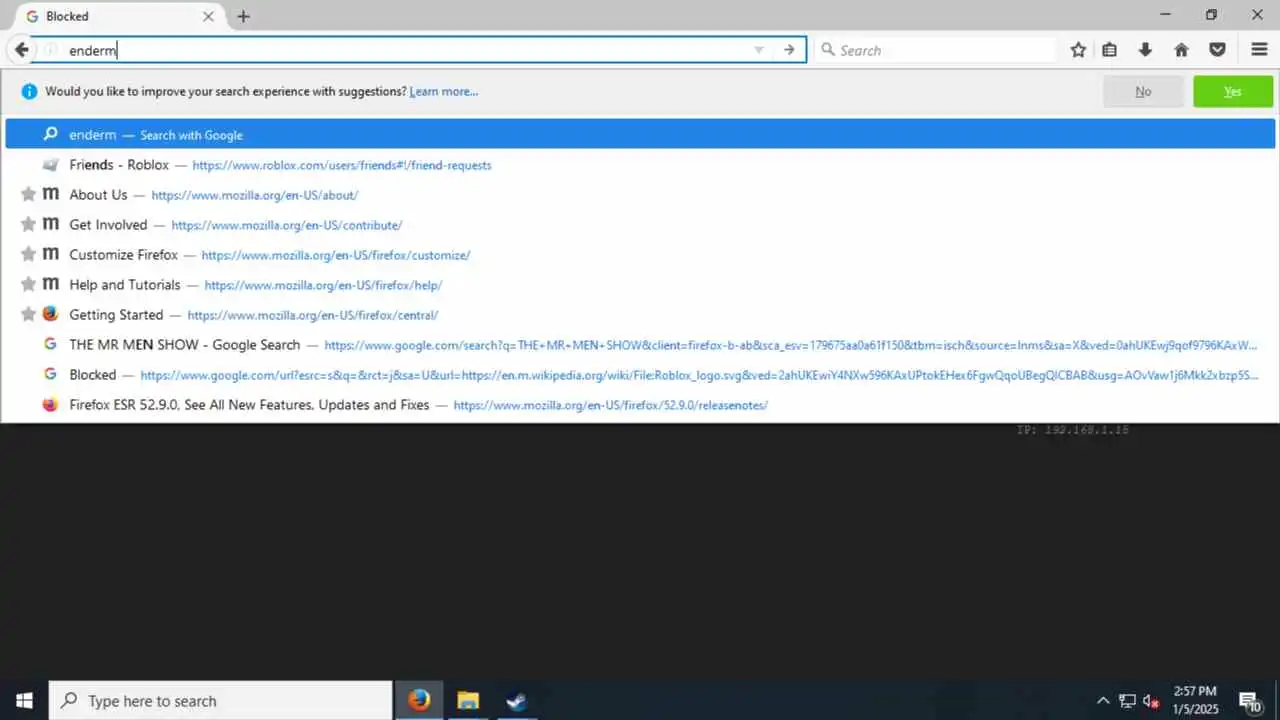The width and height of the screenshot is (1280, 720).
Task: Select the Customize Firefox suggestion
Action: coord(640,254)
